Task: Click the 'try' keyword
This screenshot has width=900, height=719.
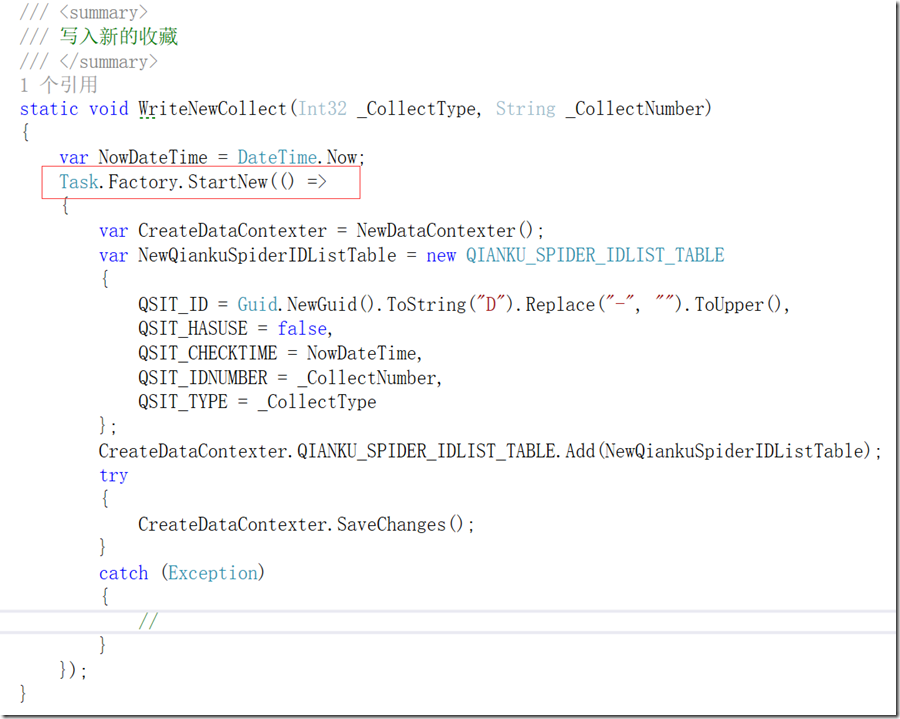Action: point(113,476)
